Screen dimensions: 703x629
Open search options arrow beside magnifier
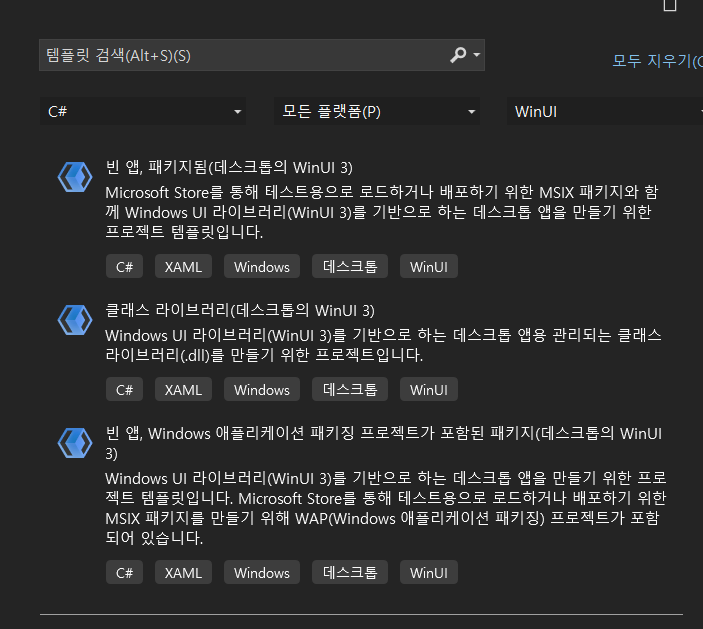tap(477, 55)
